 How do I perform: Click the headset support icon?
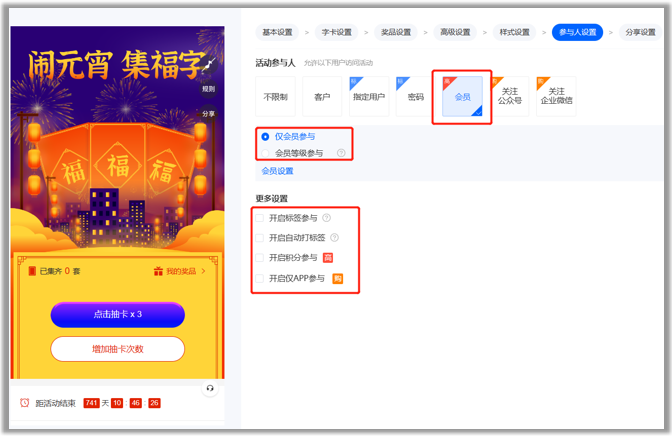[210, 388]
